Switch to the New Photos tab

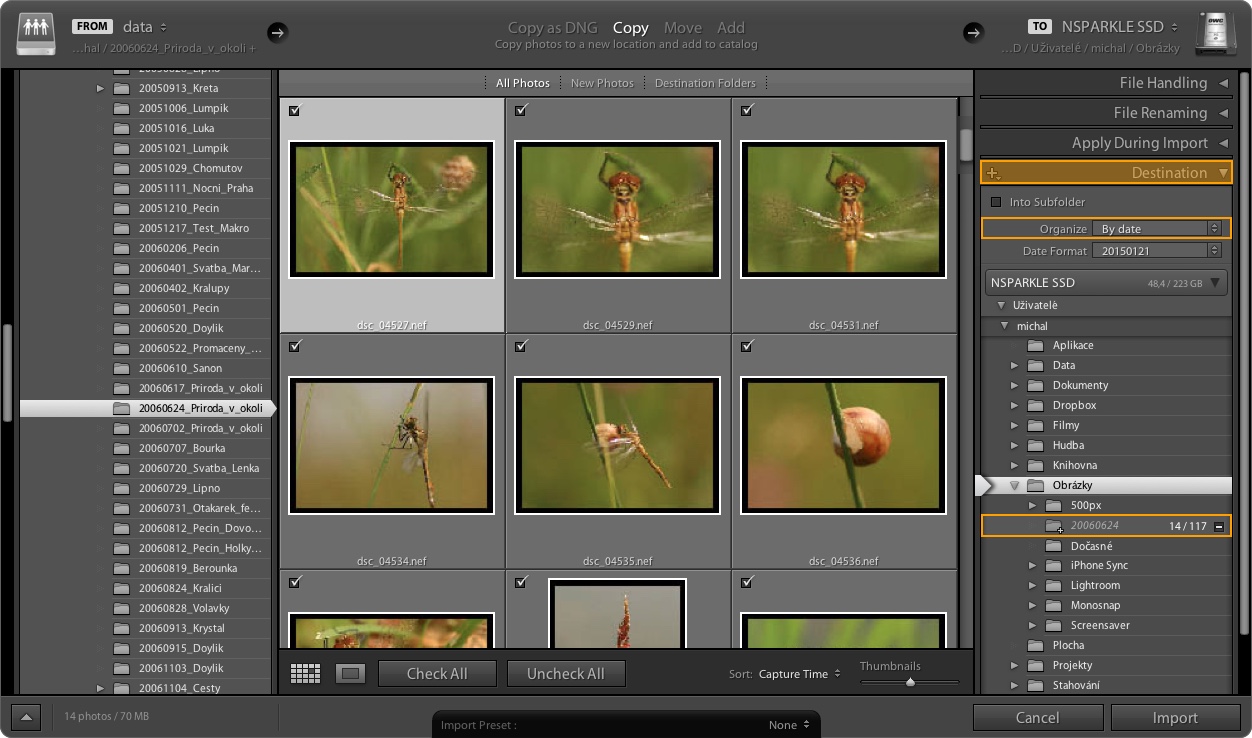pos(602,83)
